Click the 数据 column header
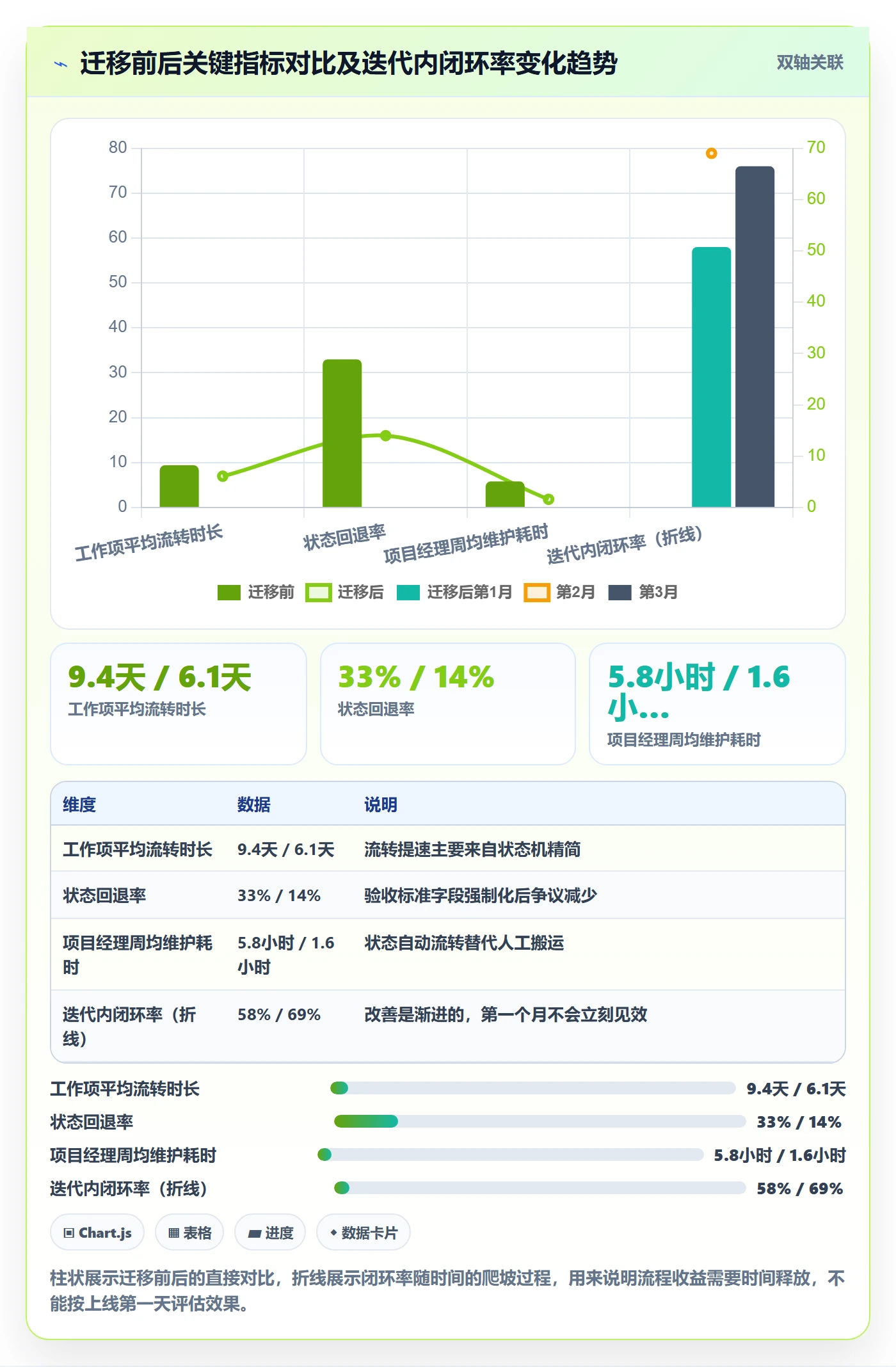This screenshot has width=896, height=1367. pyautogui.click(x=254, y=804)
